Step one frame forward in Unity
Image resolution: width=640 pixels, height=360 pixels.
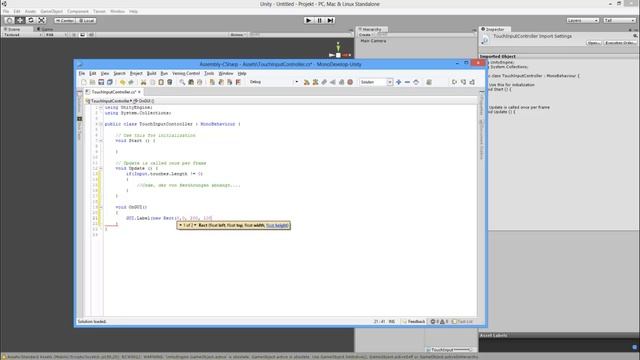330,20
